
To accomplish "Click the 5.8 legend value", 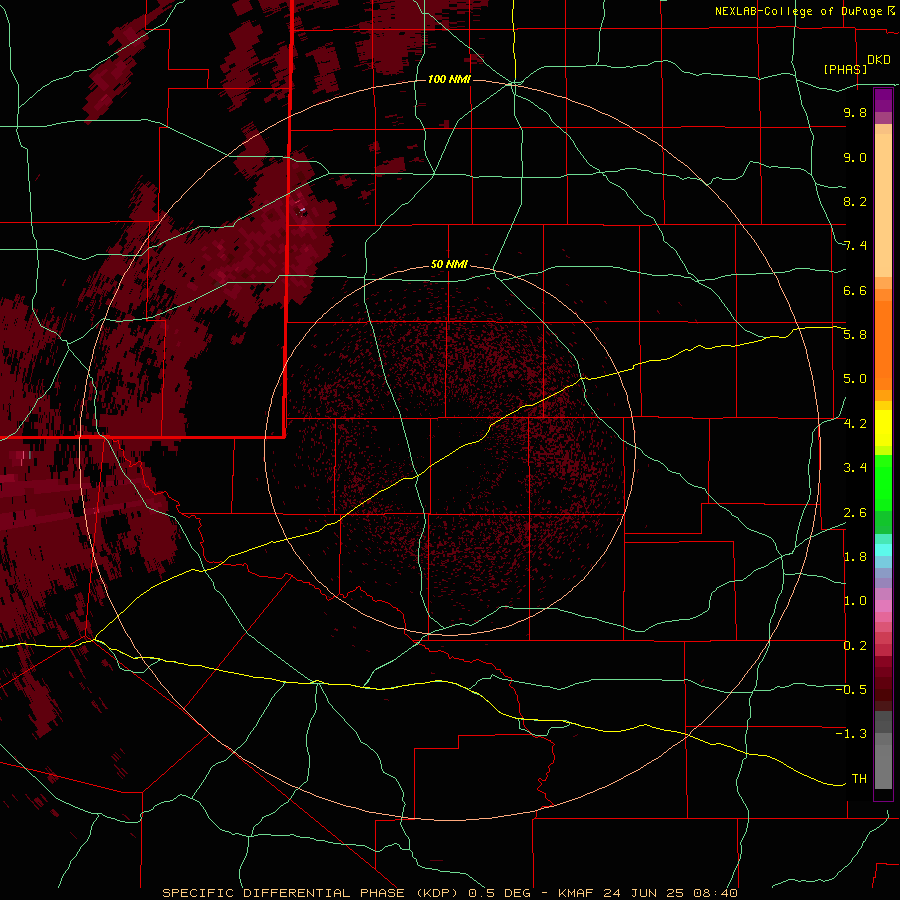I will 855,335.
